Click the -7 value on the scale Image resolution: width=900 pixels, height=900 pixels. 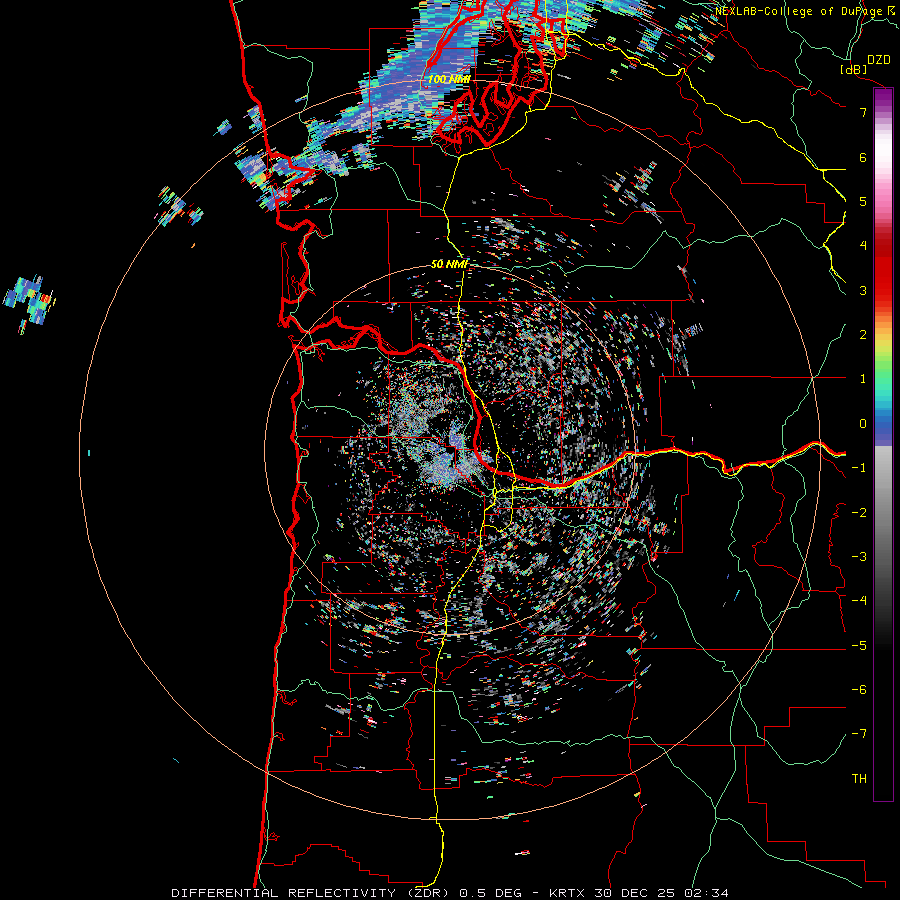tap(859, 734)
